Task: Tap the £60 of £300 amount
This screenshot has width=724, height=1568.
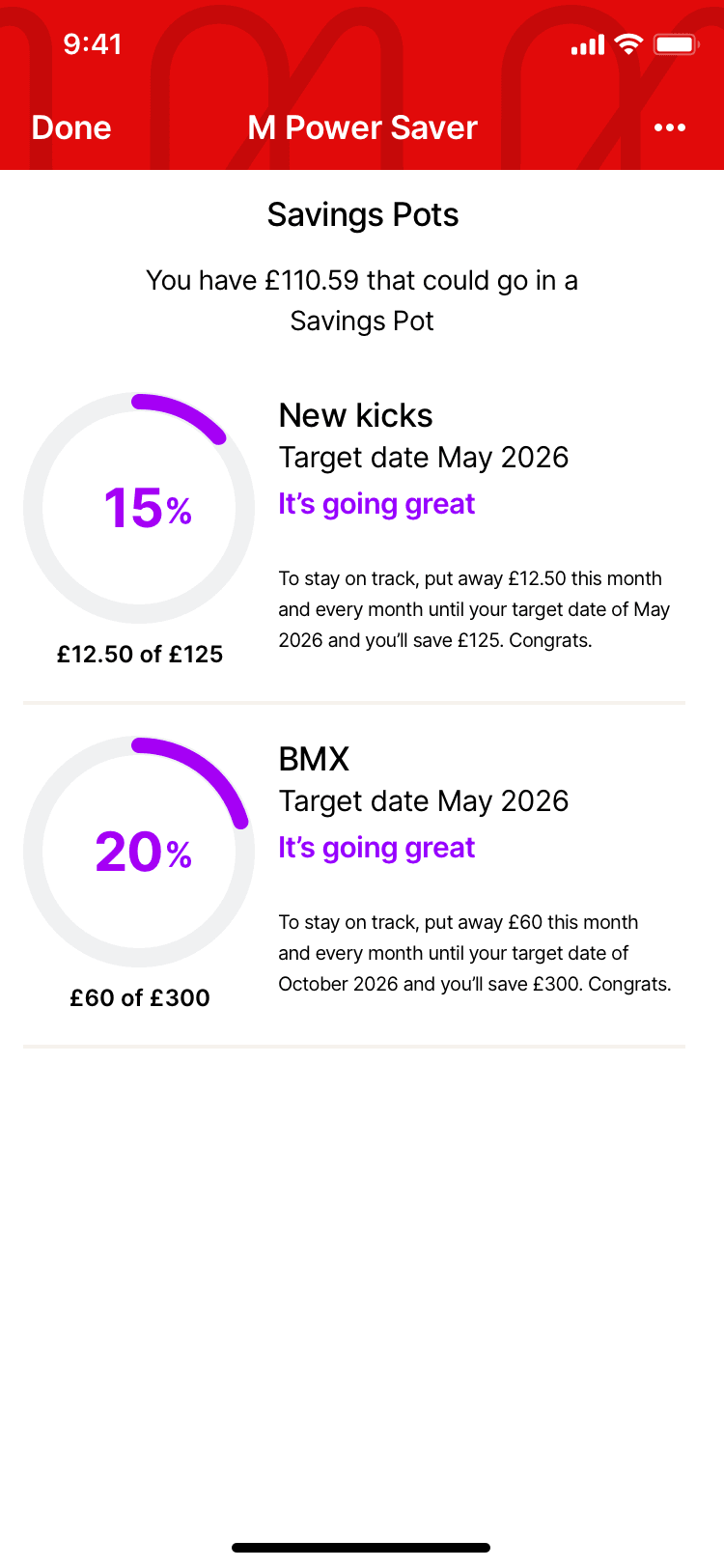Action: pyautogui.click(x=140, y=997)
